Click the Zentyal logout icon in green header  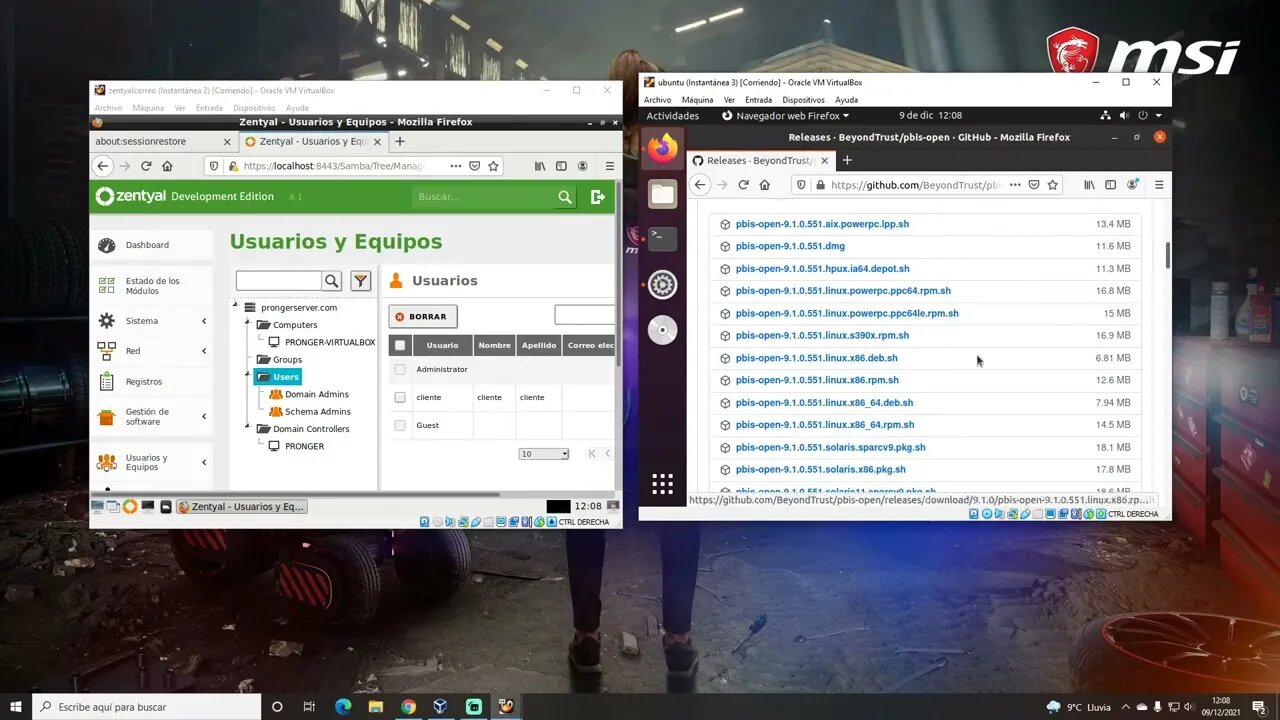click(598, 197)
